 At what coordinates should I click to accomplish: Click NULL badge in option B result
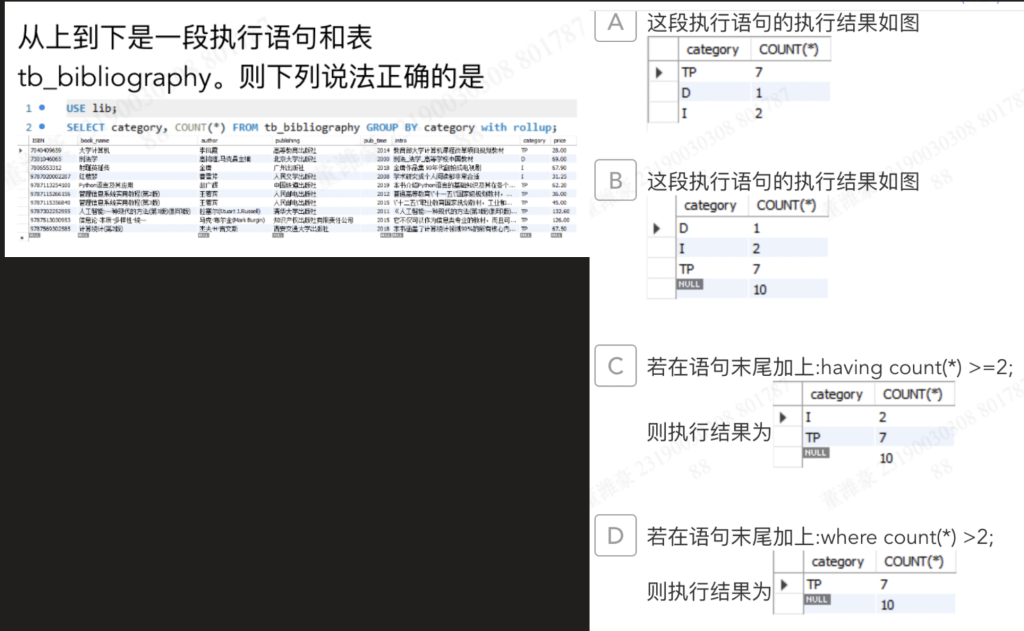pos(689,286)
